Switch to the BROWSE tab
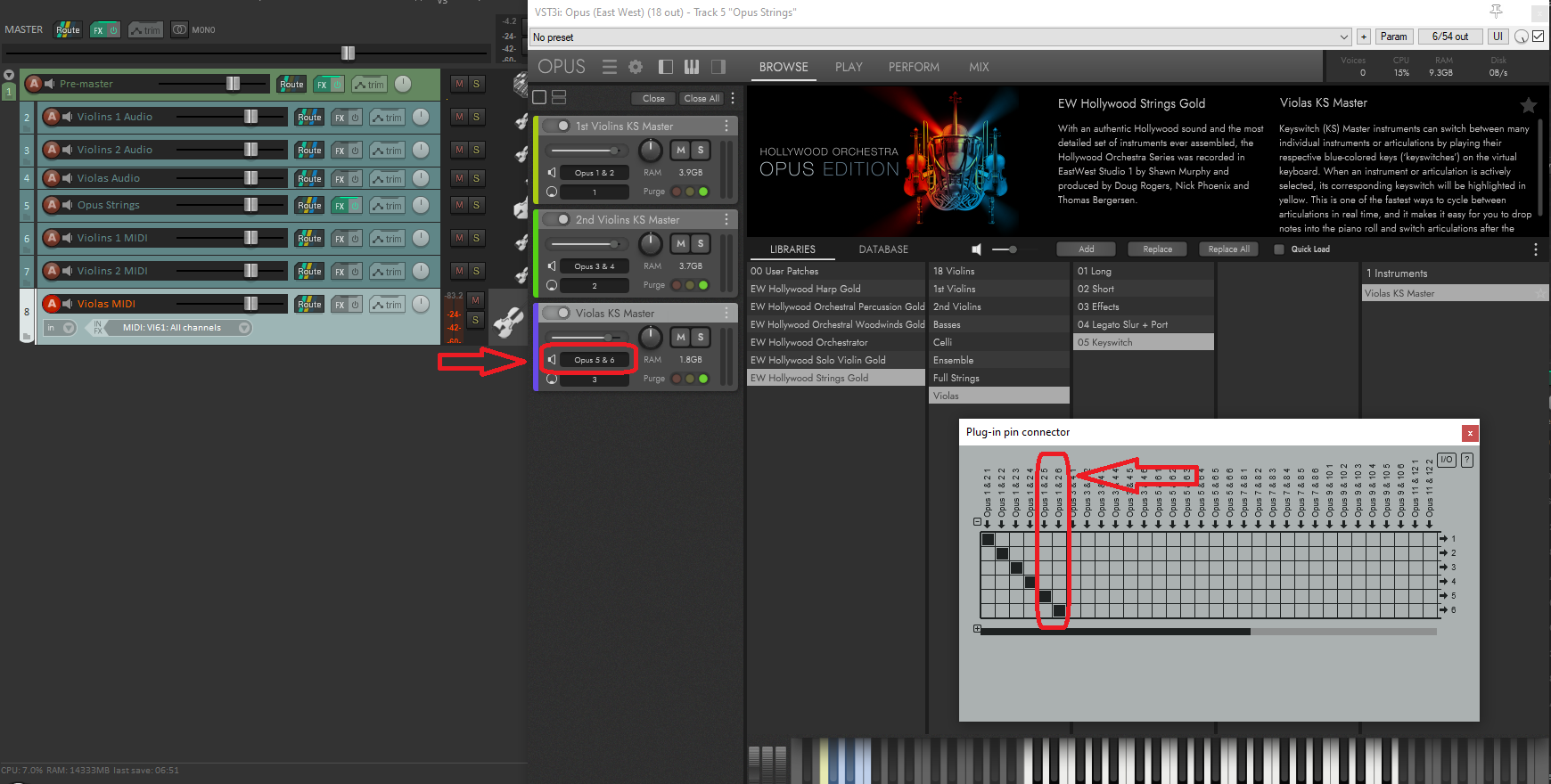 784,67
